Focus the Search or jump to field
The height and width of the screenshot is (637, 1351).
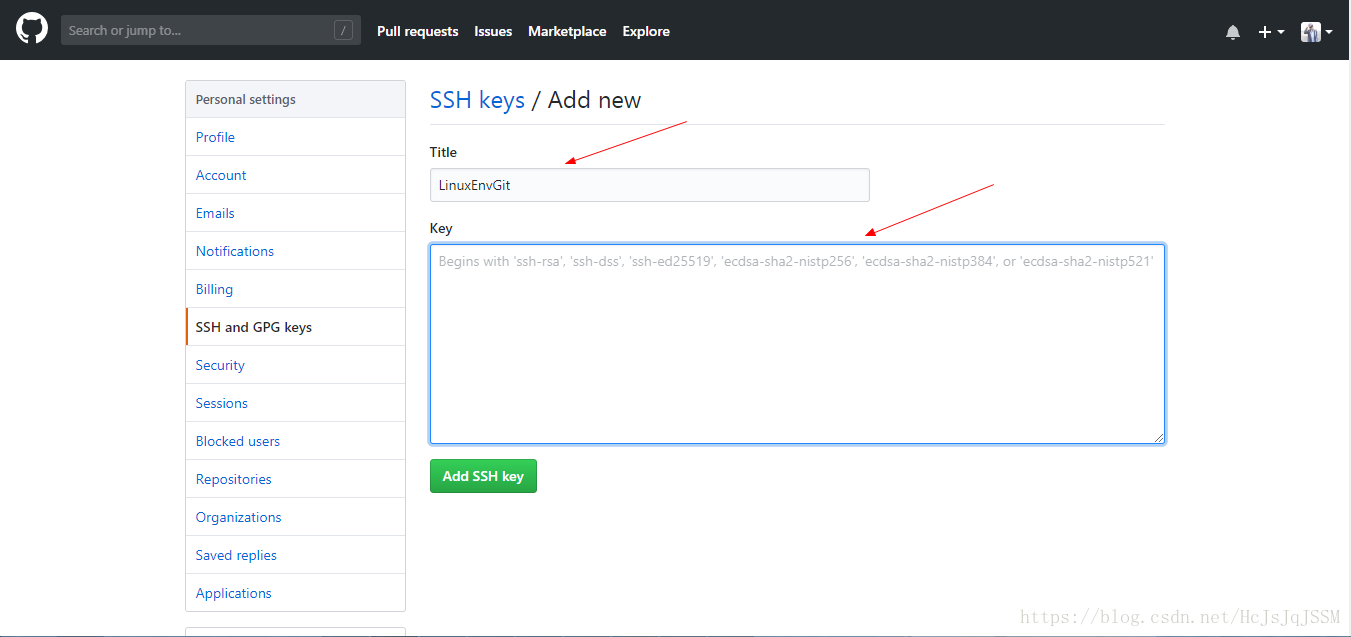pyautogui.click(x=211, y=31)
